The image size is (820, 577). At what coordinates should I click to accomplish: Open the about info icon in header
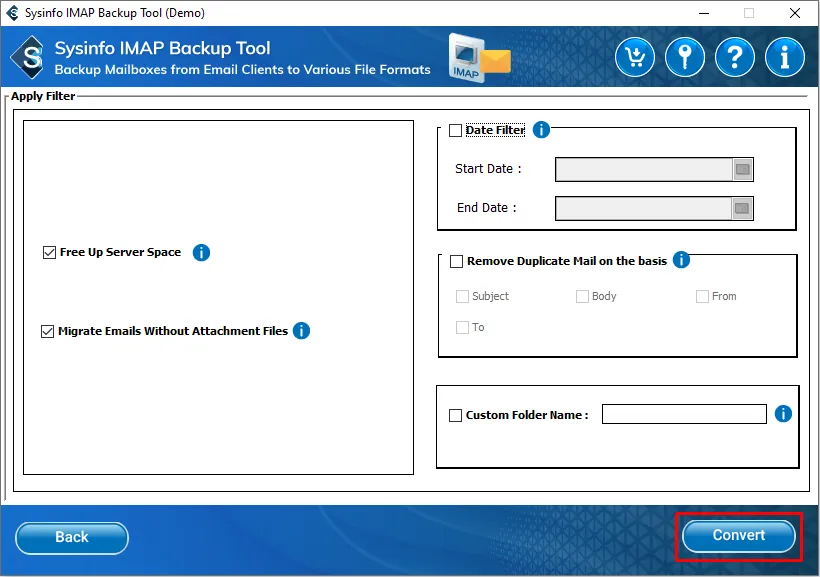point(785,58)
